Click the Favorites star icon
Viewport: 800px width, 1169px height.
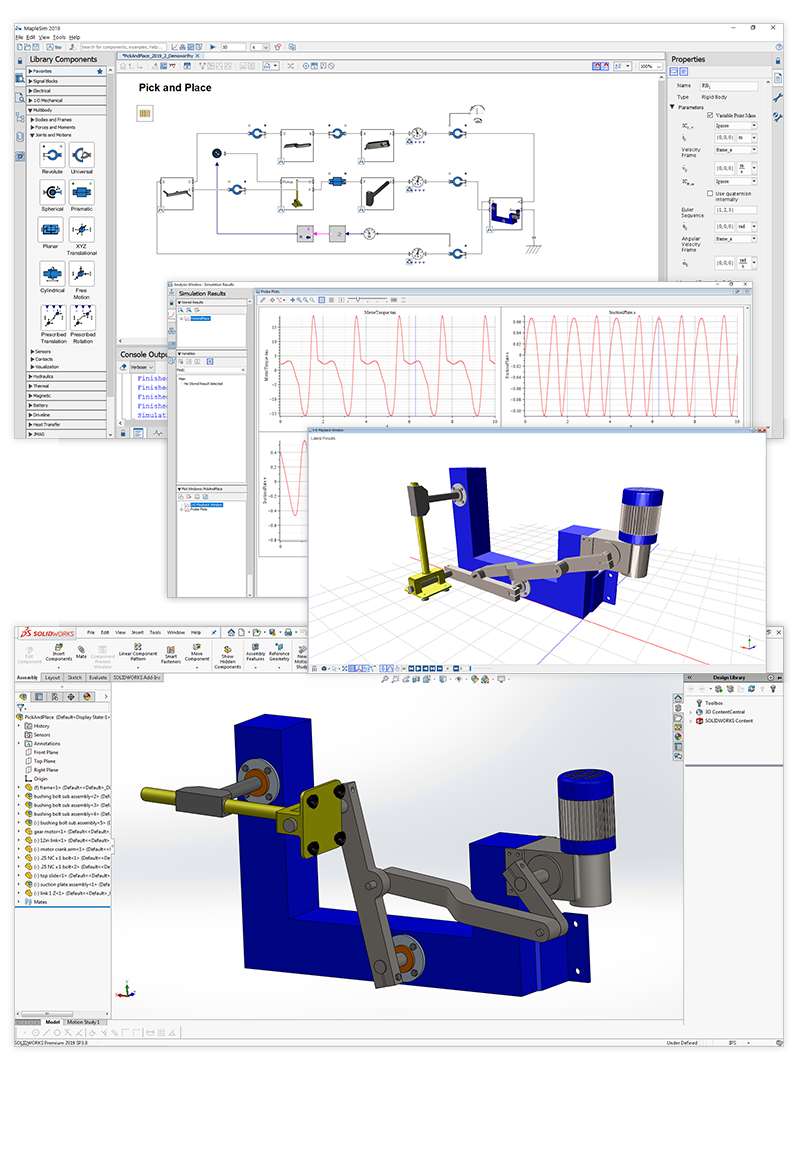(100, 72)
